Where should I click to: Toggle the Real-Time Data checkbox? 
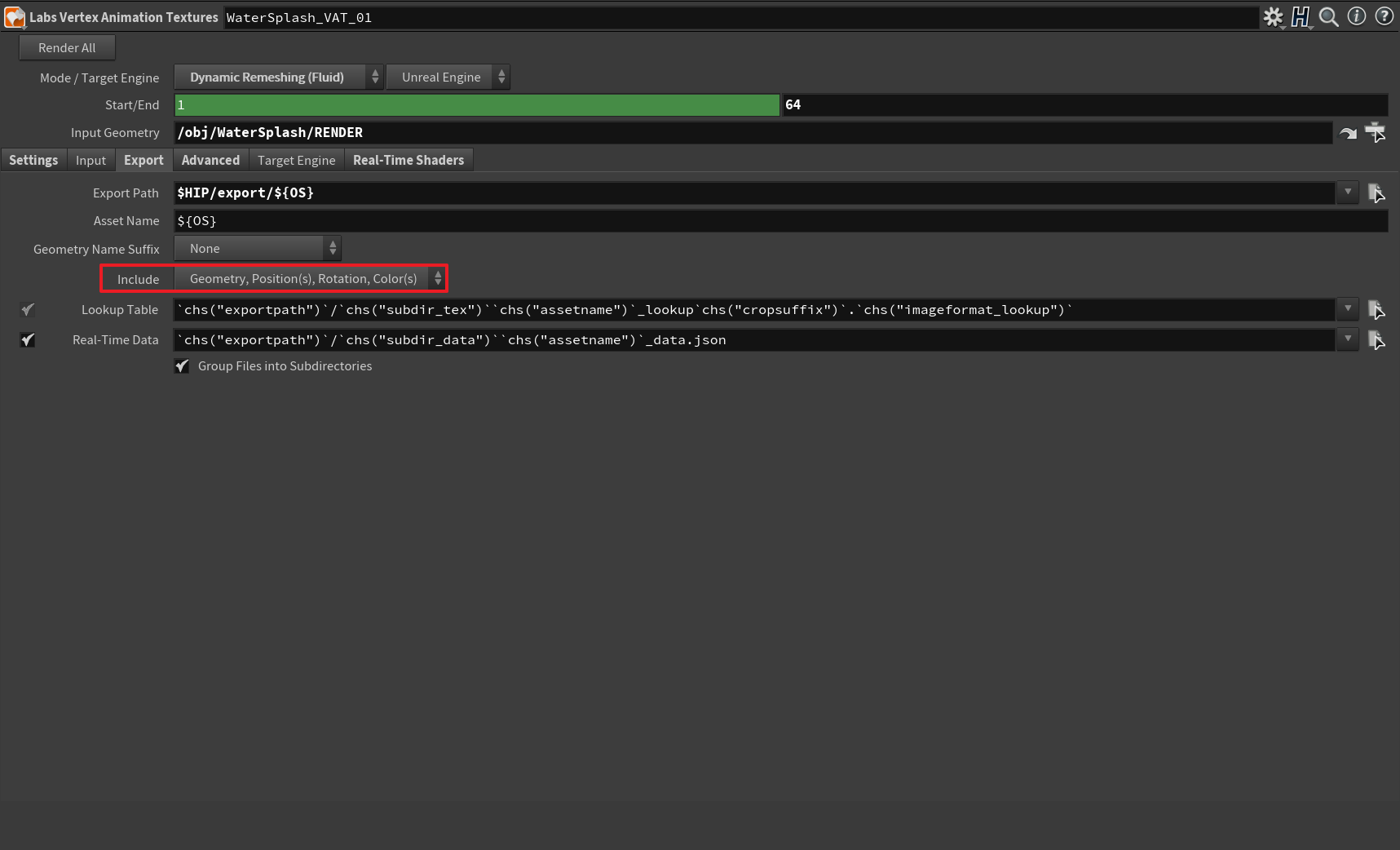click(x=28, y=340)
